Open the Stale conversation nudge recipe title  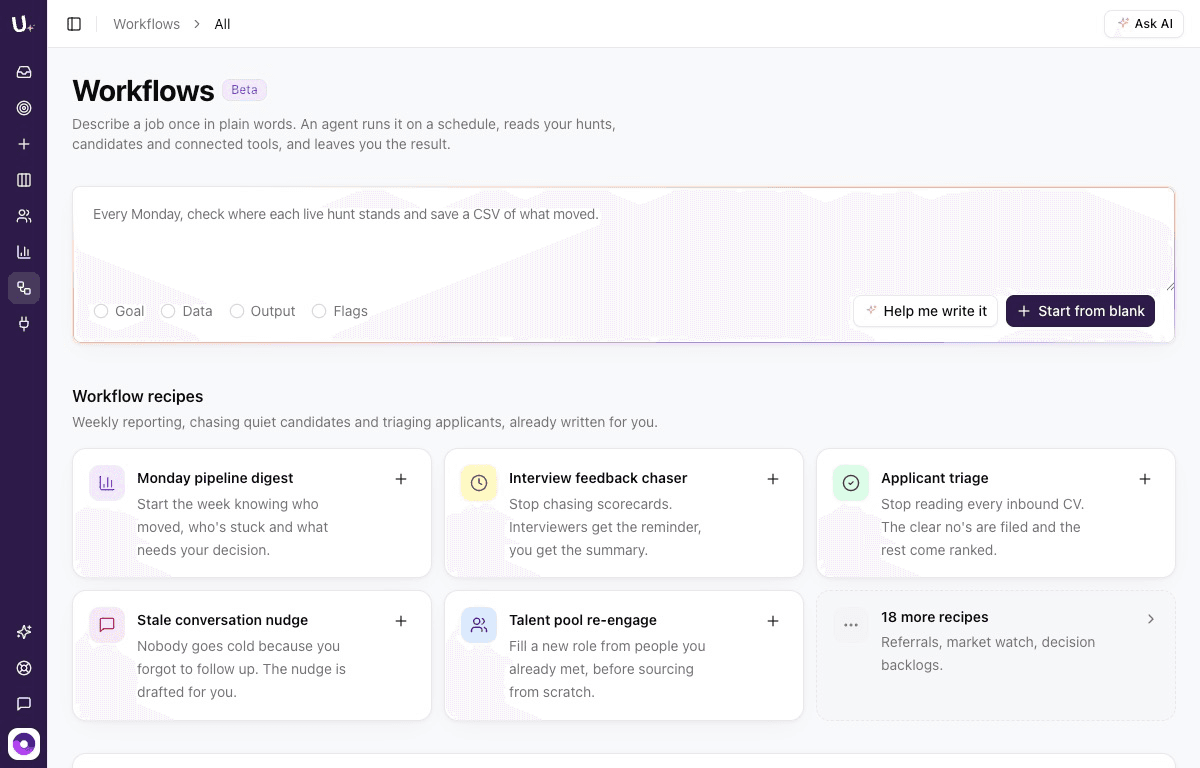[222, 620]
